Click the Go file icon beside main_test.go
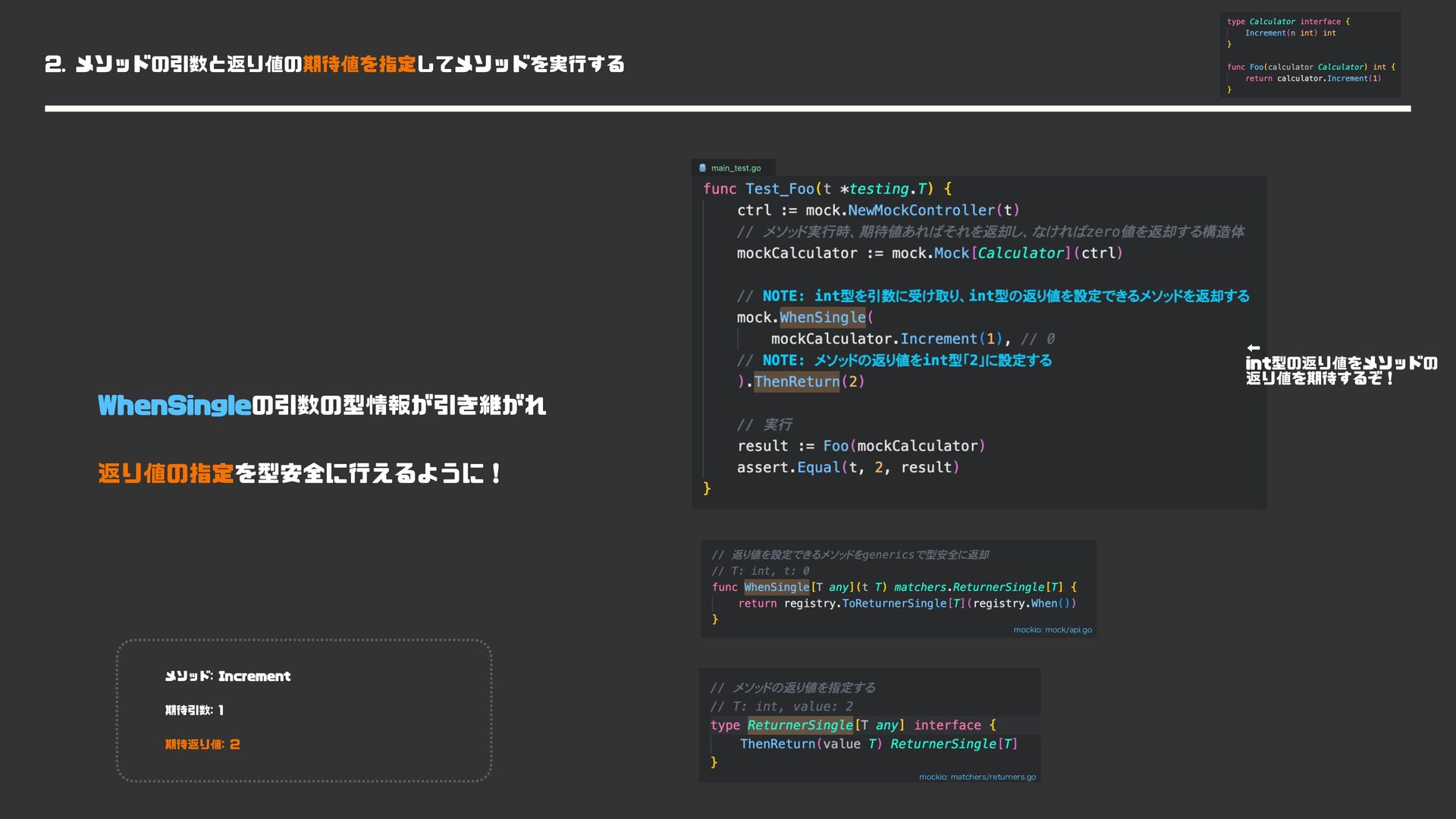Screen dimensions: 1456x819 (x=702, y=168)
